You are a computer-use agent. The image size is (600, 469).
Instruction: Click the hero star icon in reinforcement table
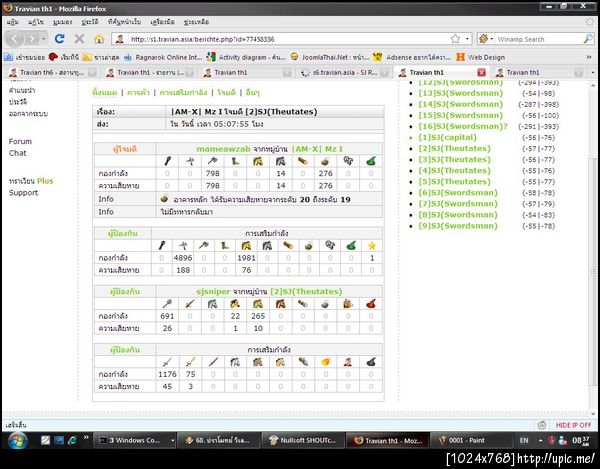click(x=372, y=246)
